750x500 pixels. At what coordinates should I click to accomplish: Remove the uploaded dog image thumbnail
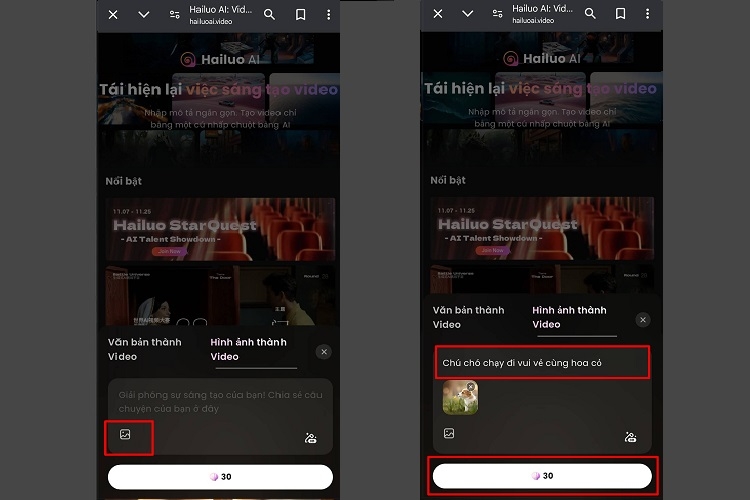click(471, 386)
